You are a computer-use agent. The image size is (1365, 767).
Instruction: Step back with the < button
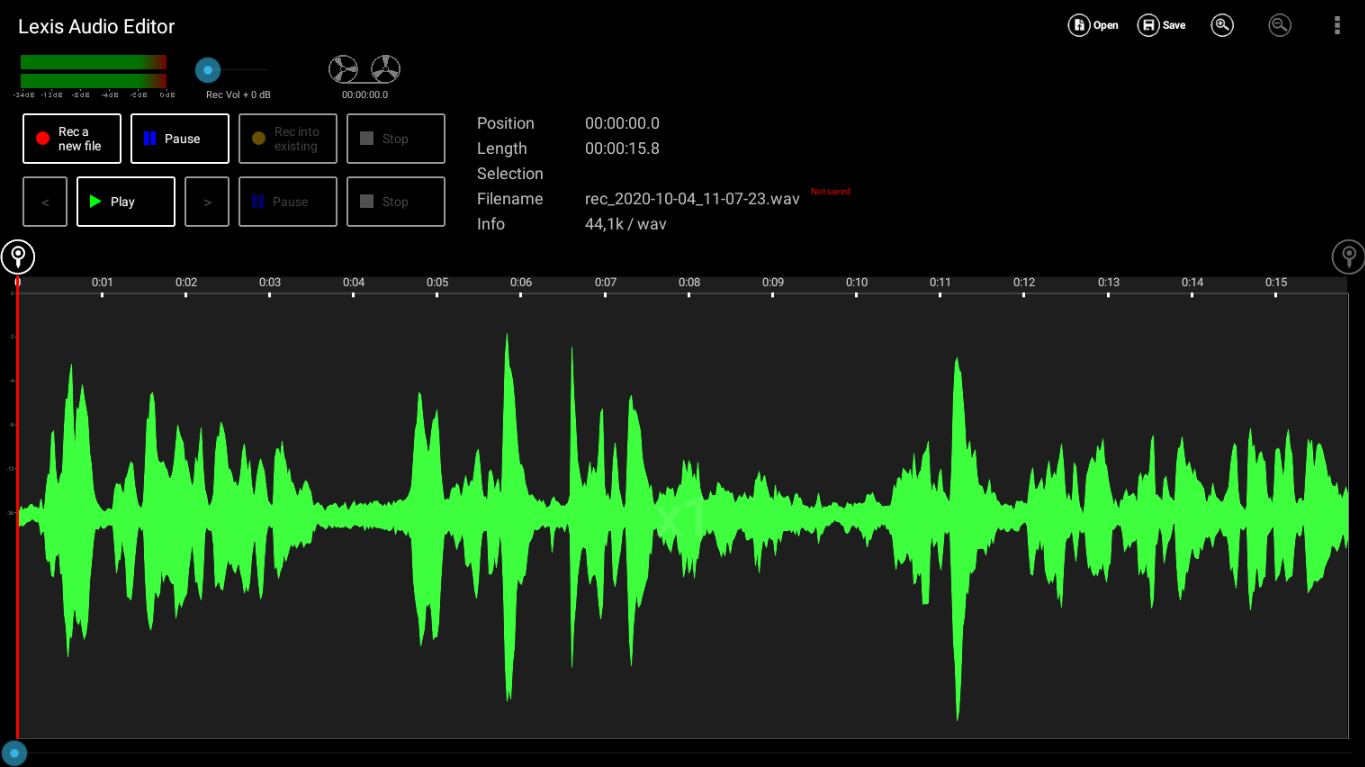coord(45,202)
